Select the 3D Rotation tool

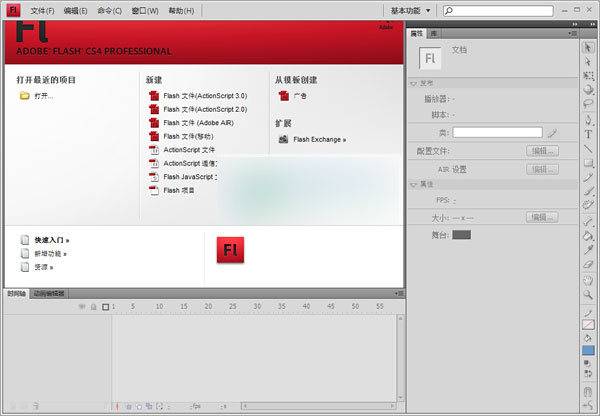[x=589, y=90]
